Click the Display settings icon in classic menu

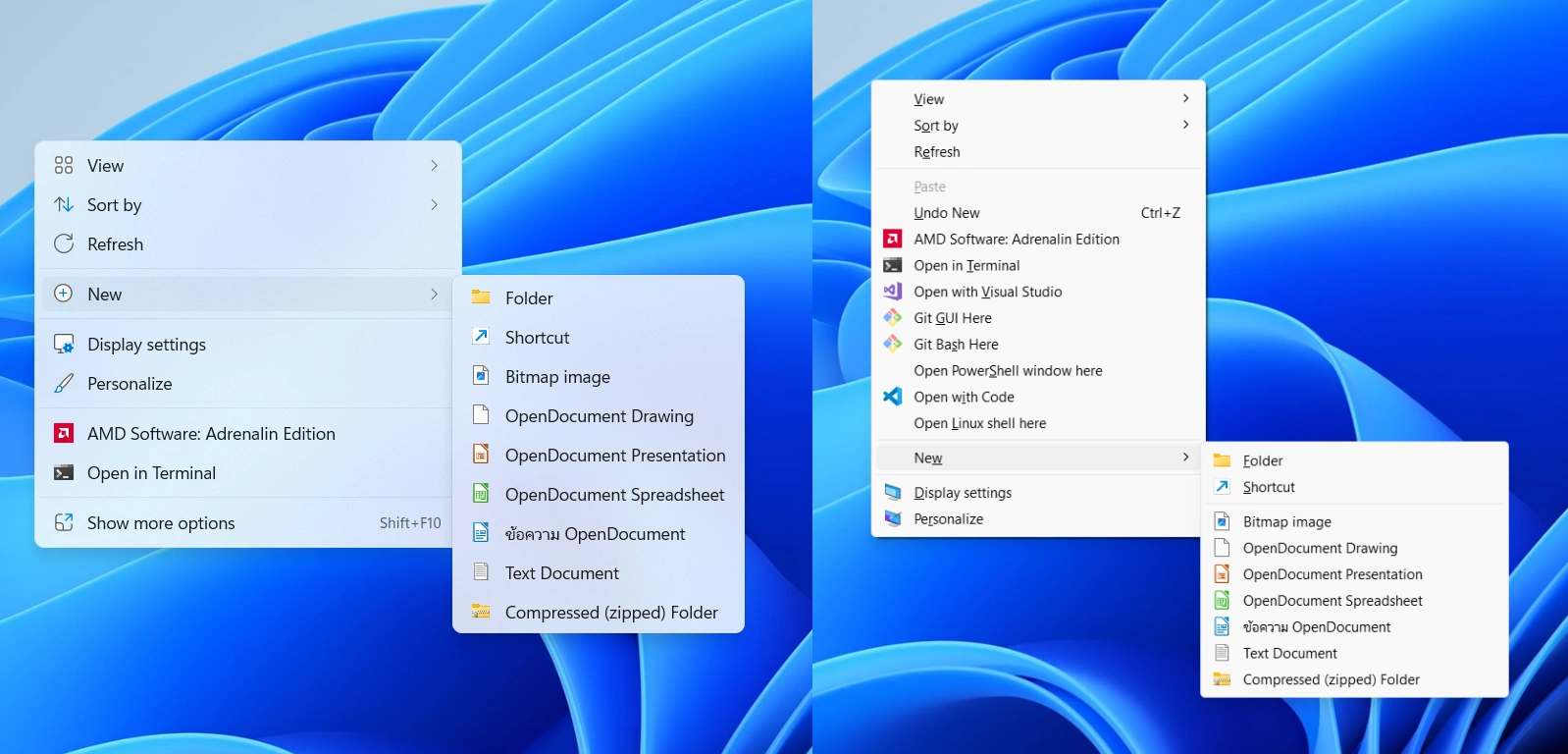click(892, 492)
